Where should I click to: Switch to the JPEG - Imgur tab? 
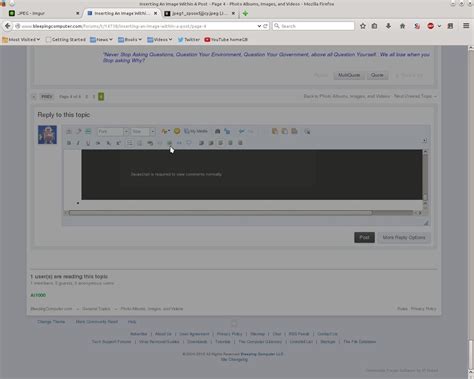click(44, 13)
